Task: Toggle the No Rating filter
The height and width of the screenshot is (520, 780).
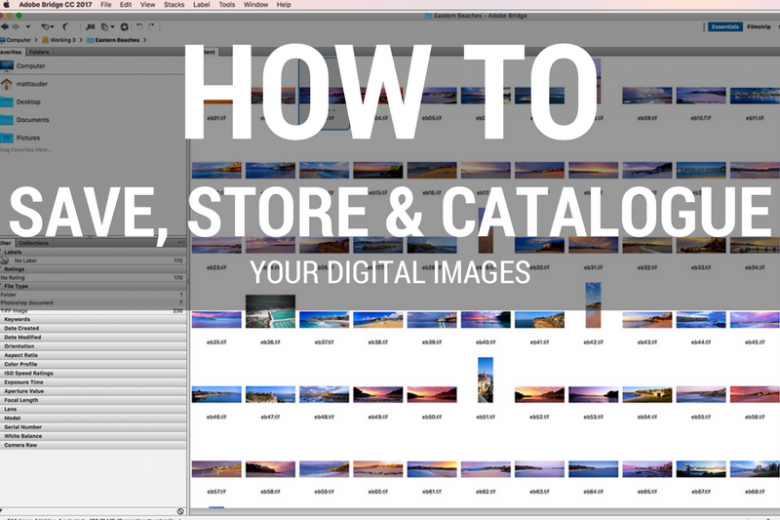Action: pyautogui.click(x=93, y=278)
